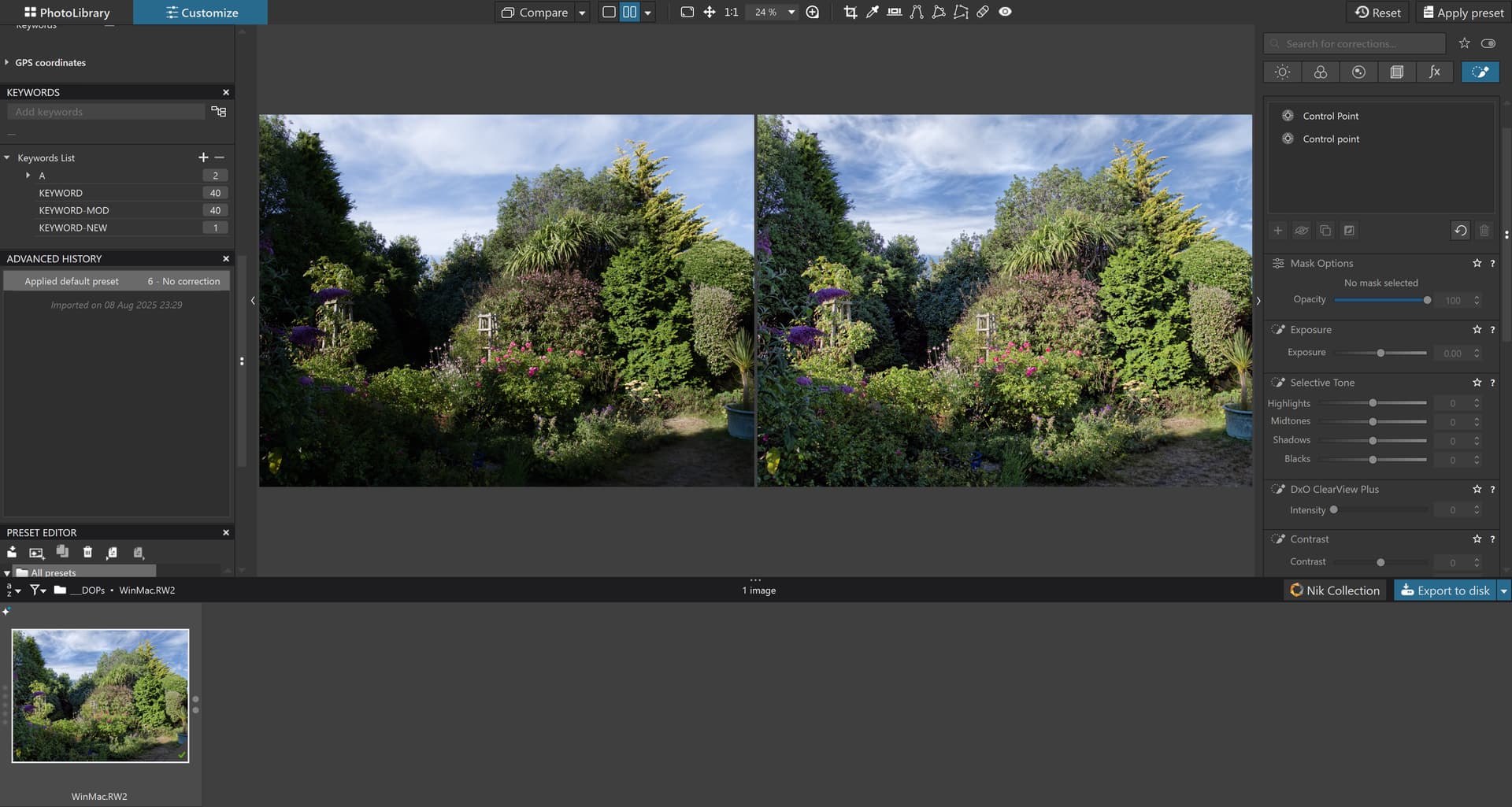Select the Retouch bandage tool

click(983, 12)
